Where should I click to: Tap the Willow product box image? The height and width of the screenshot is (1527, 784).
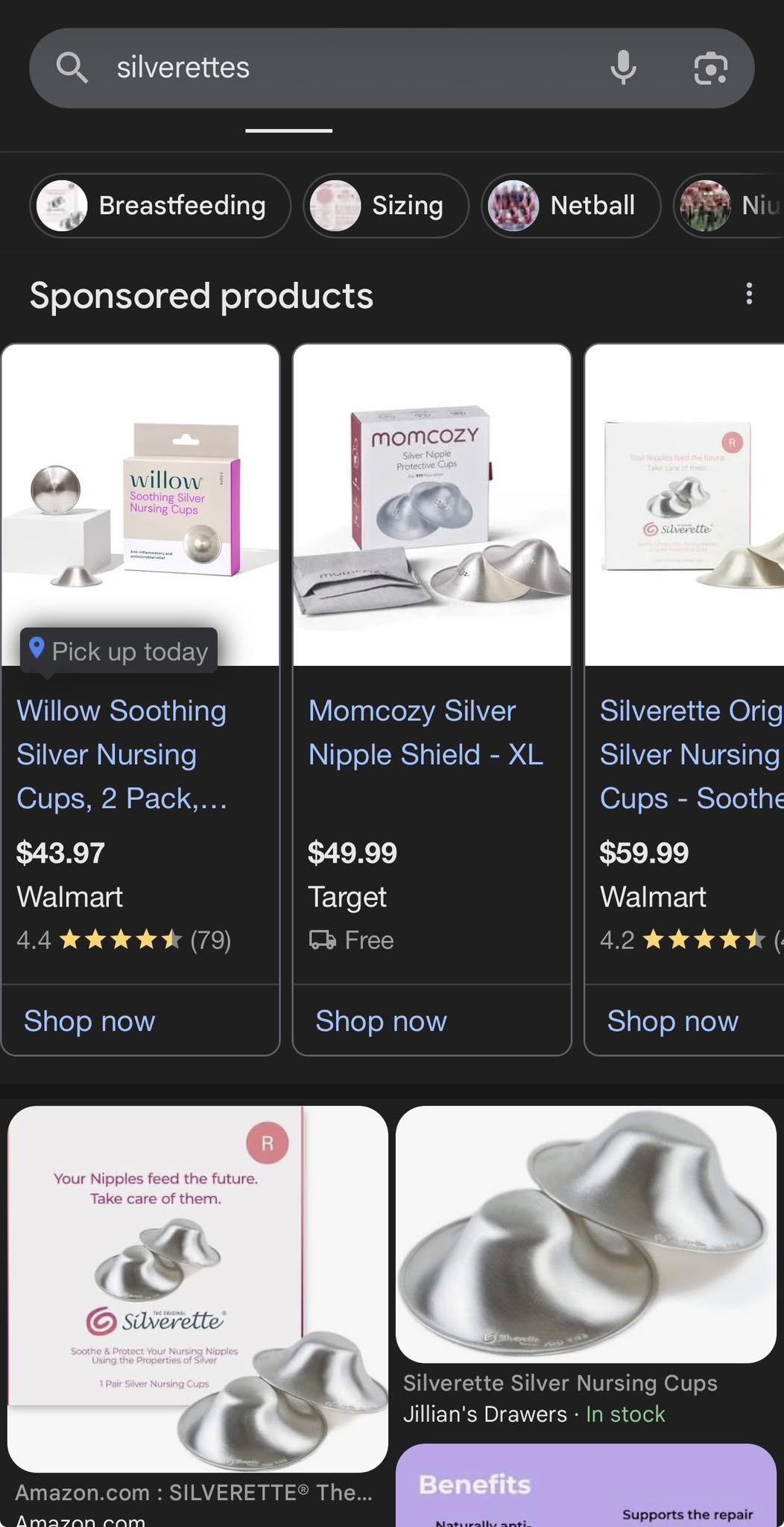click(141, 505)
